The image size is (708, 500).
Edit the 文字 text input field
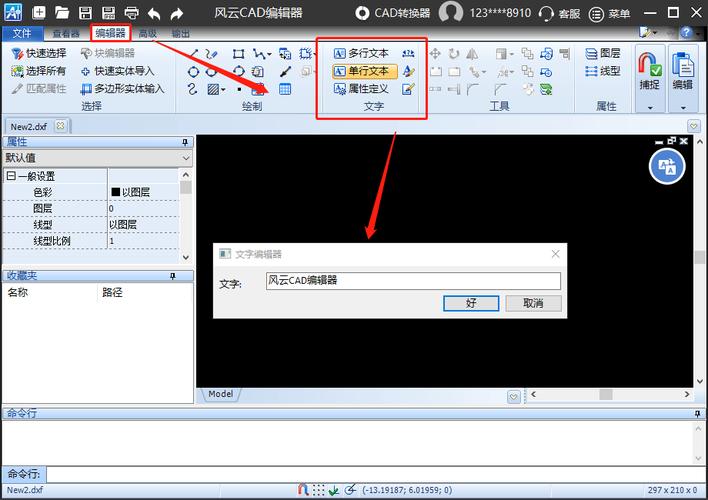413,280
